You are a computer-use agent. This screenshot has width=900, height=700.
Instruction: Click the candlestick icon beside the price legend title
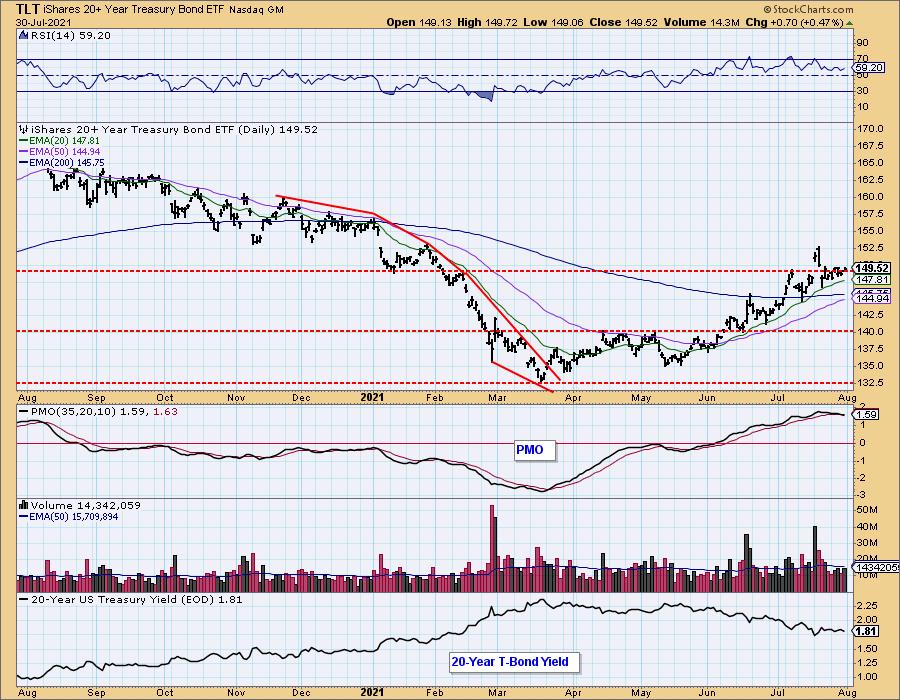[24, 130]
